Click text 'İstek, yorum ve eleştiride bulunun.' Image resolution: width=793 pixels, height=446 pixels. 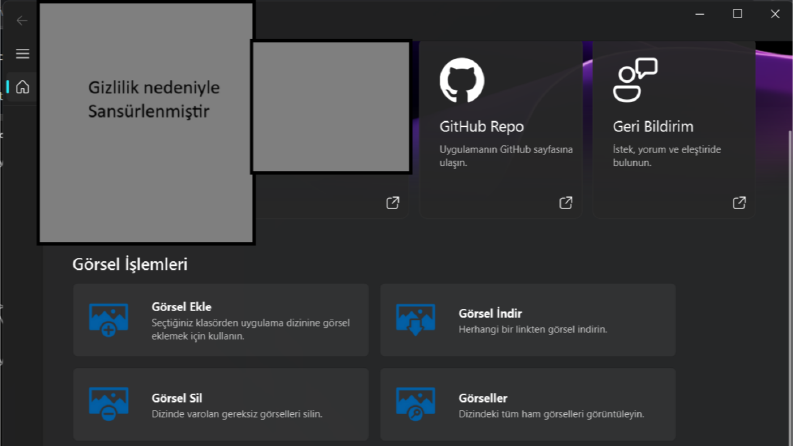pos(667,156)
